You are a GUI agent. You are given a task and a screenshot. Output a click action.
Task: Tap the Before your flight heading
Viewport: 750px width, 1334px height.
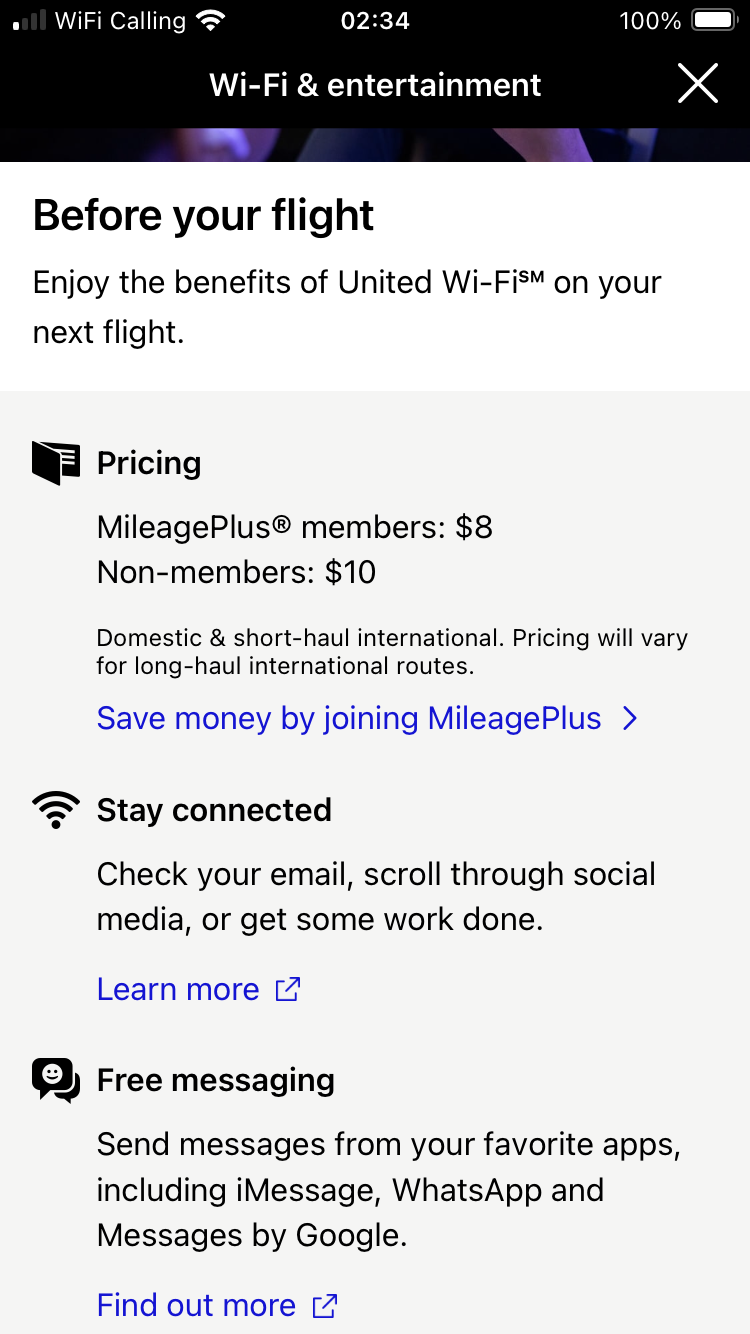click(204, 216)
